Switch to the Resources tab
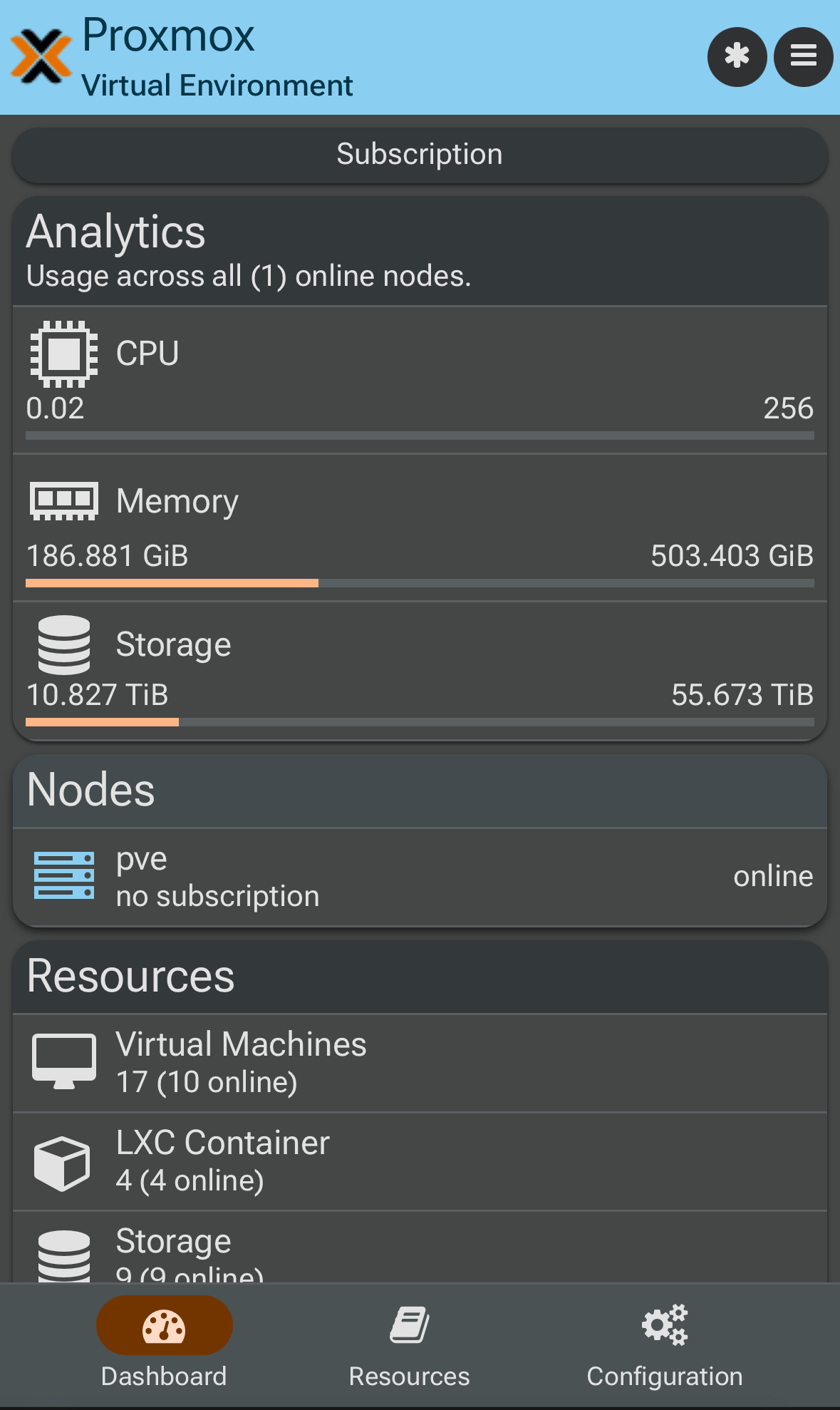This screenshot has width=840, height=1410. point(409,1345)
